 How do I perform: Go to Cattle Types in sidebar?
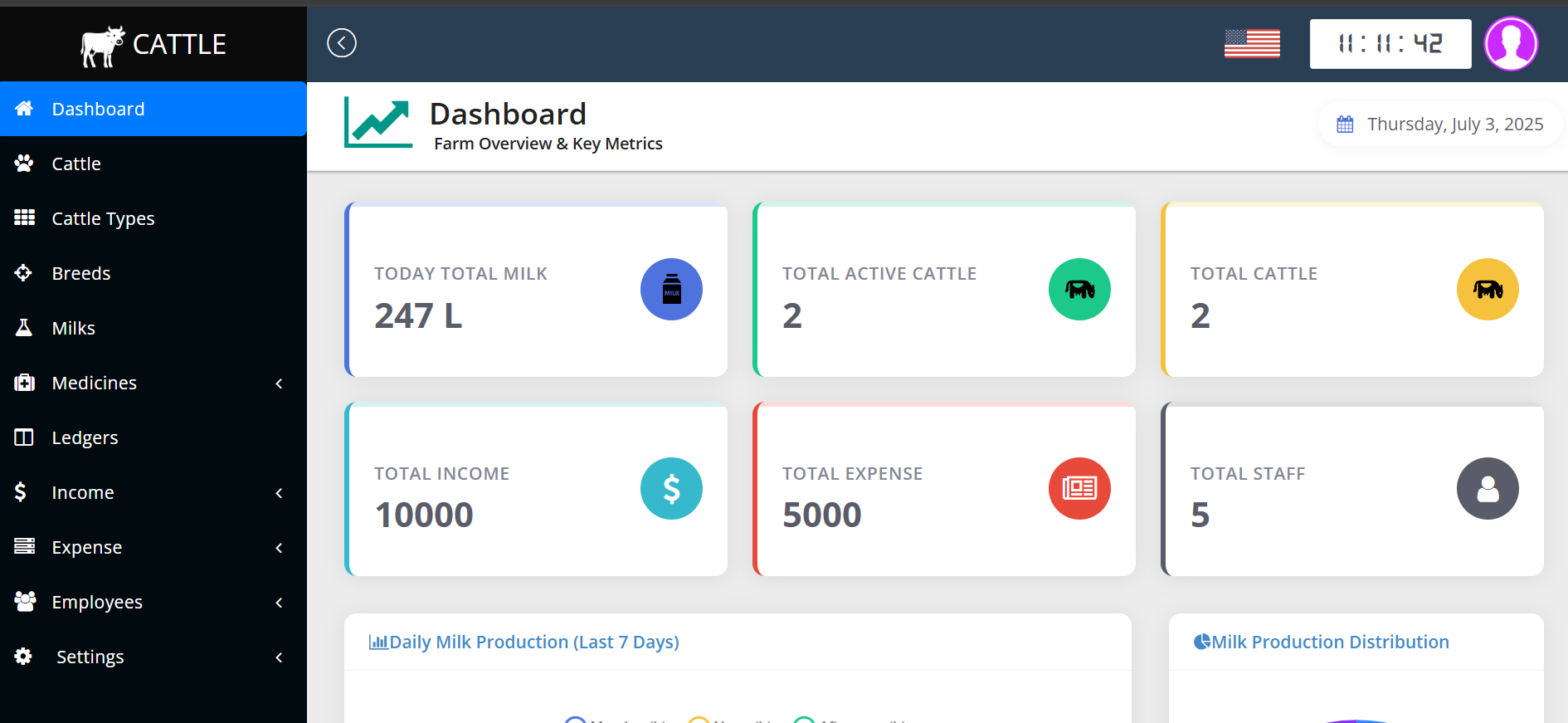pyautogui.click(x=103, y=219)
